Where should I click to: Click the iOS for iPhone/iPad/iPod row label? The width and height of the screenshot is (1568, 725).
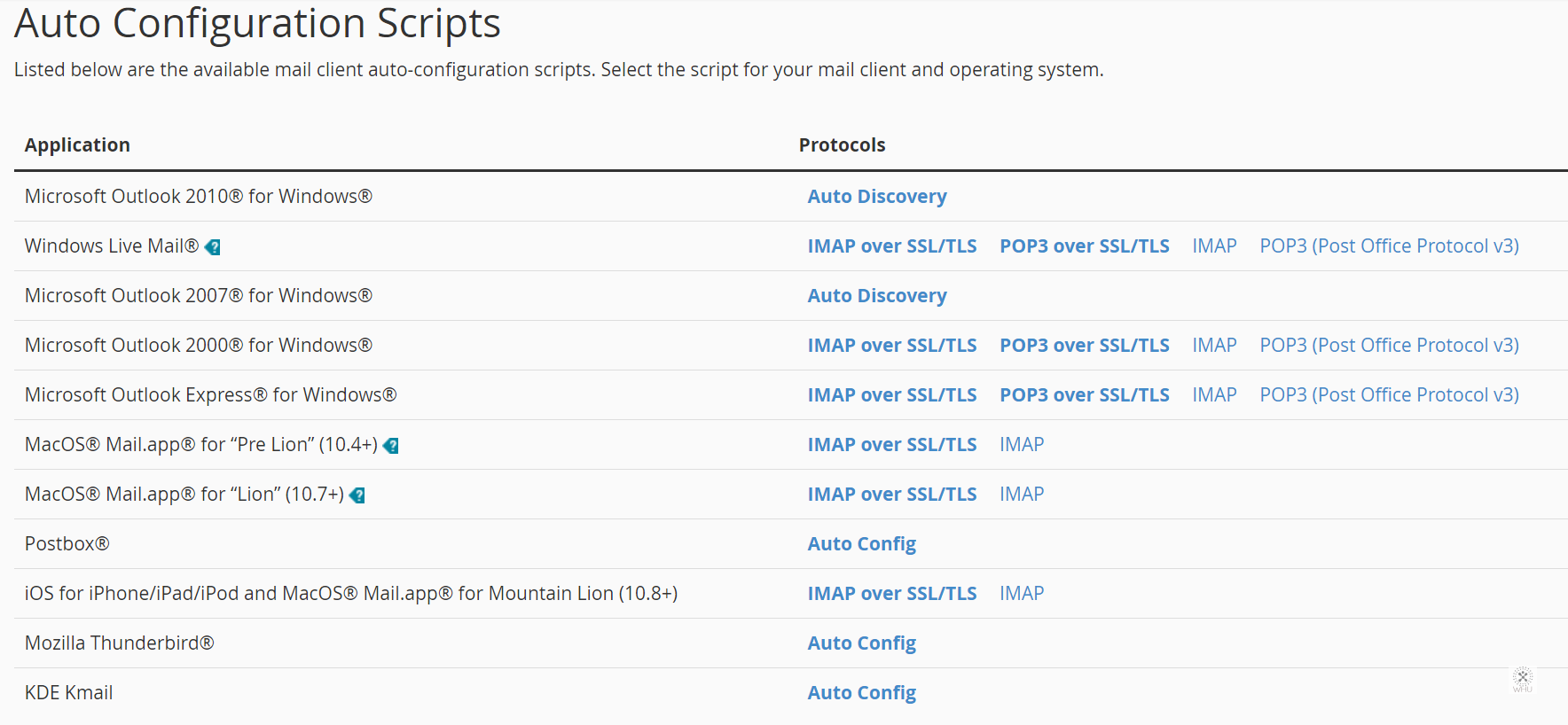pos(351,594)
